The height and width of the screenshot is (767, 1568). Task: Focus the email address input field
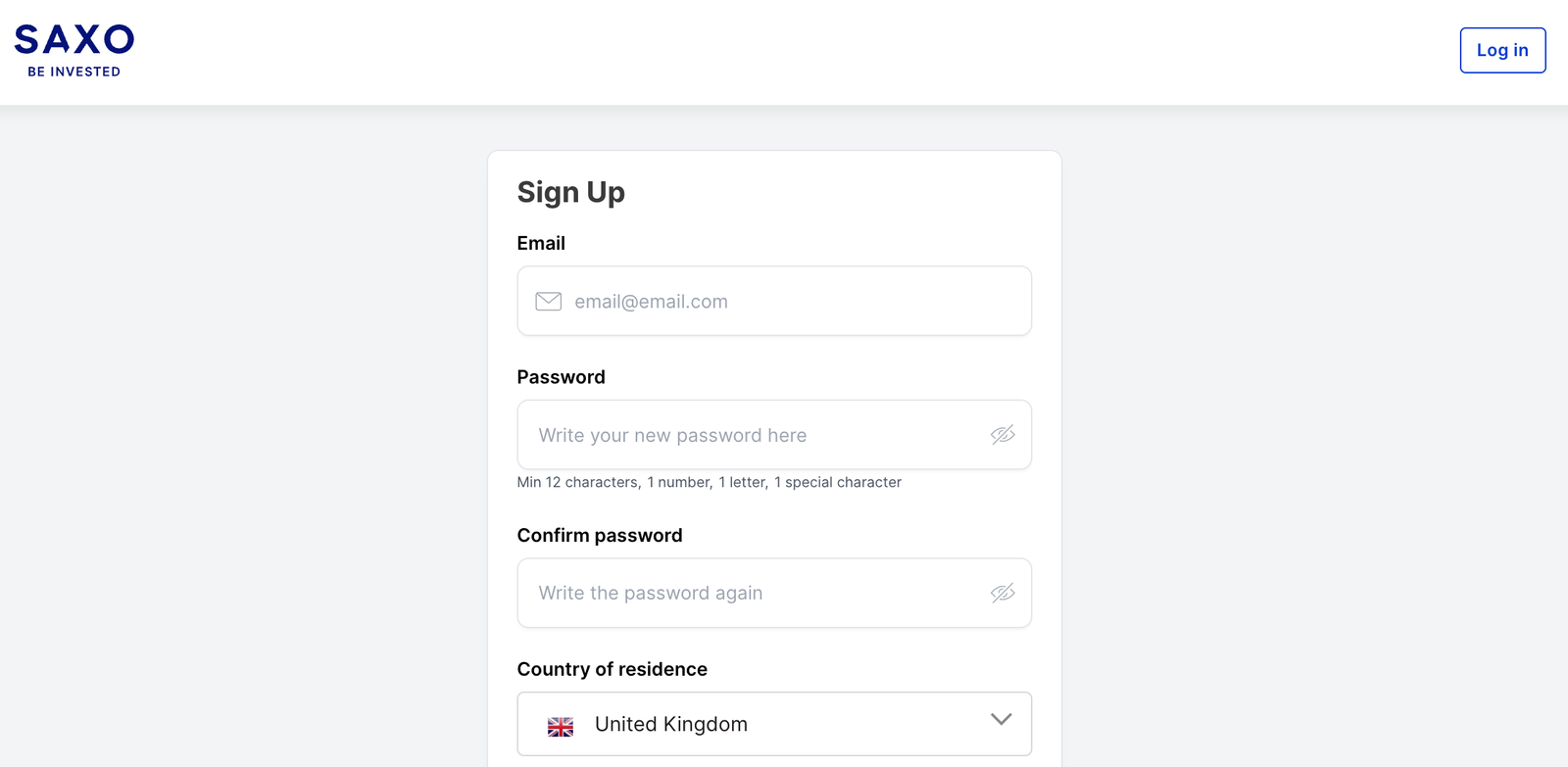[x=774, y=301]
